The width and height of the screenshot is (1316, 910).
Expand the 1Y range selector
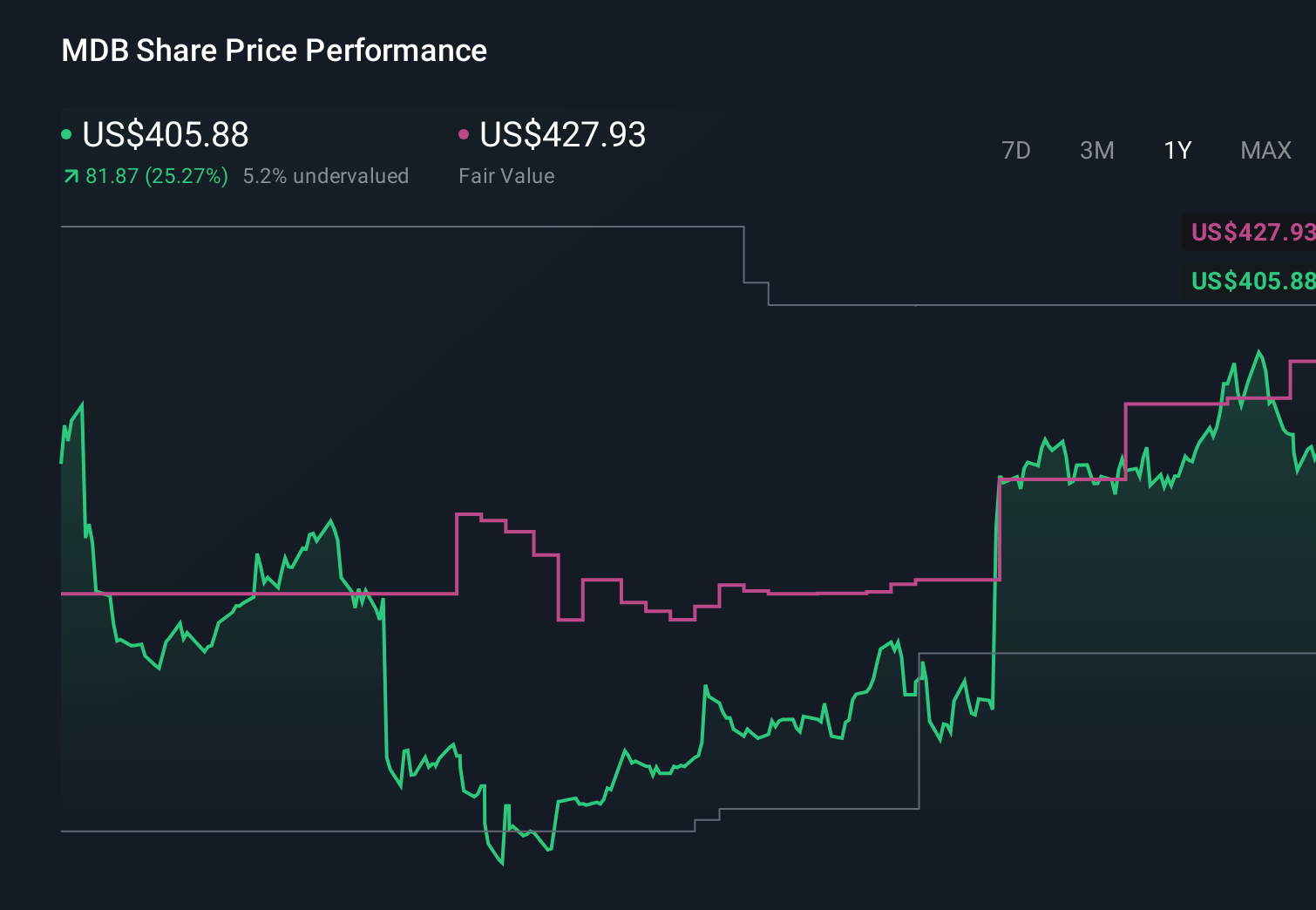coord(1177,150)
